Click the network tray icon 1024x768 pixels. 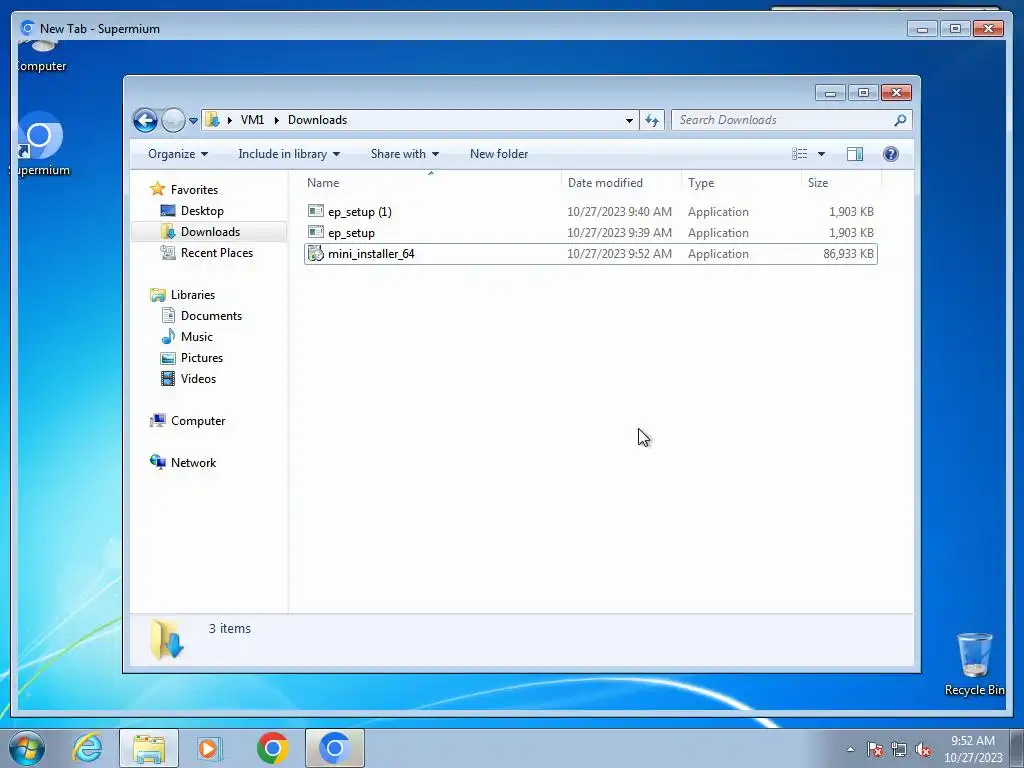tap(899, 750)
